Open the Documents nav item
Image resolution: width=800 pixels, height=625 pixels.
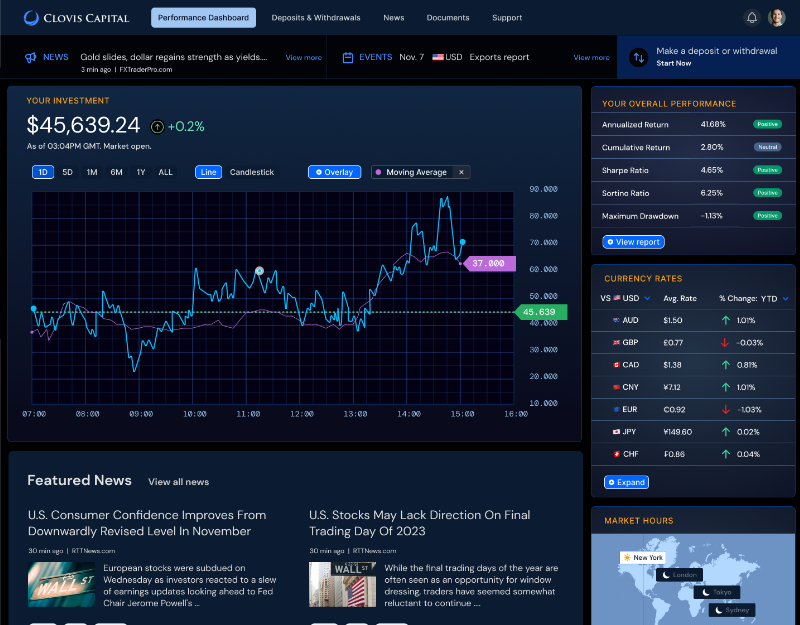click(447, 18)
